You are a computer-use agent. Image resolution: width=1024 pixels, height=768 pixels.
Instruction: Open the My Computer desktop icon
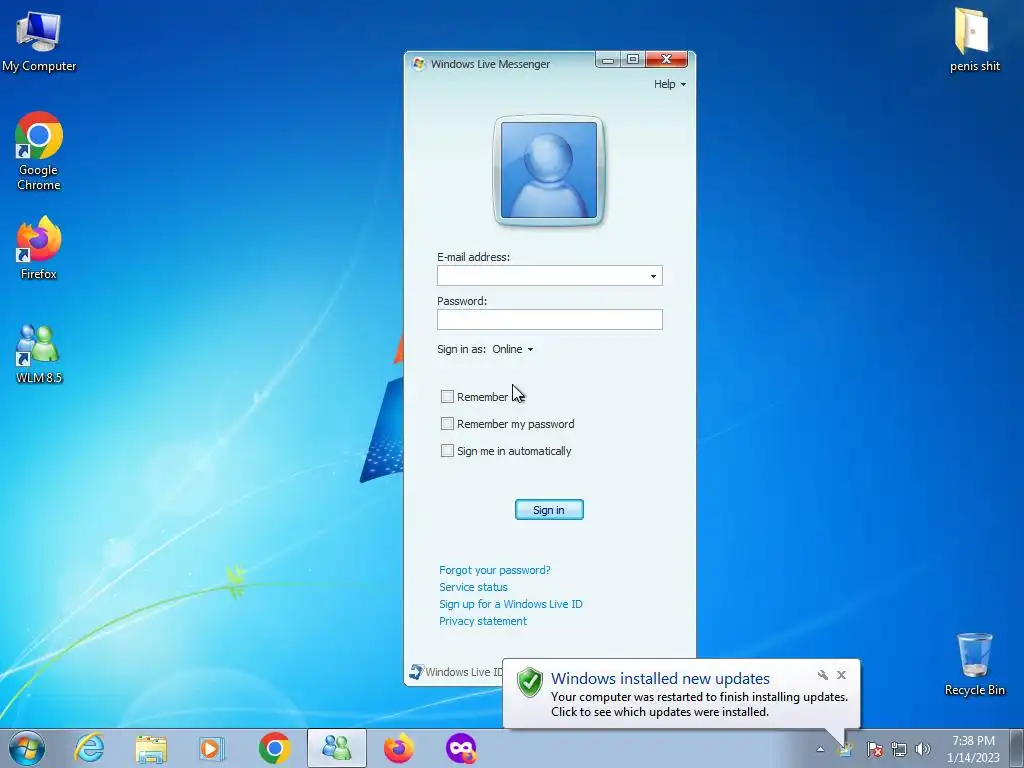tap(39, 40)
